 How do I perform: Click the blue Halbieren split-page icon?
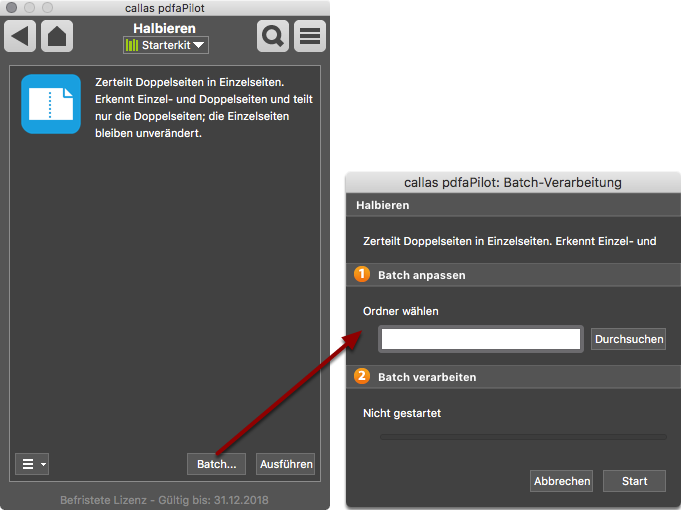(x=51, y=104)
